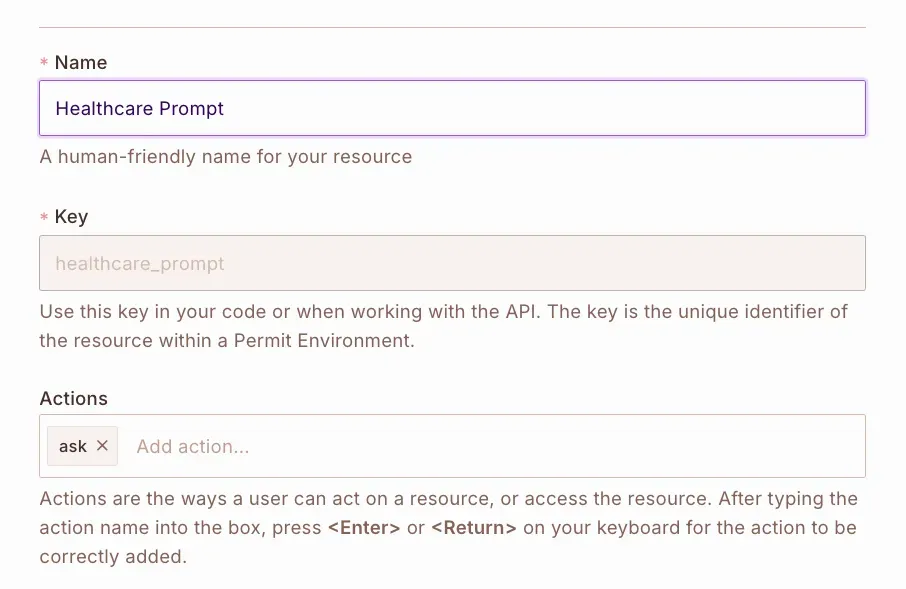The image size is (906, 589).
Task: Click the Name field label
Action: point(80,62)
